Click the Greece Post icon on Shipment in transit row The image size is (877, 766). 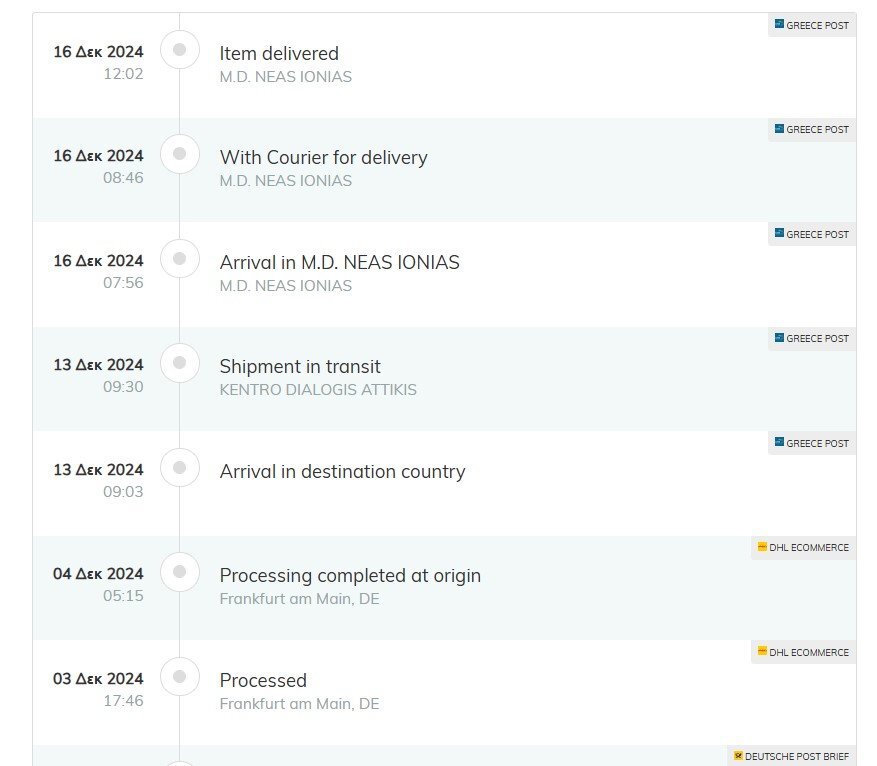(779, 338)
